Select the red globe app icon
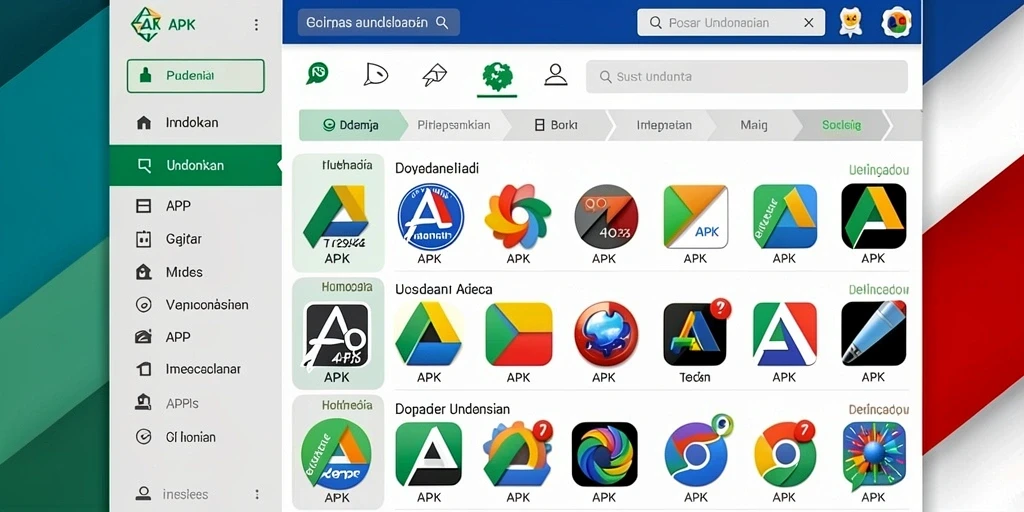Image resolution: width=1024 pixels, height=512 pixels. point(606,334)
